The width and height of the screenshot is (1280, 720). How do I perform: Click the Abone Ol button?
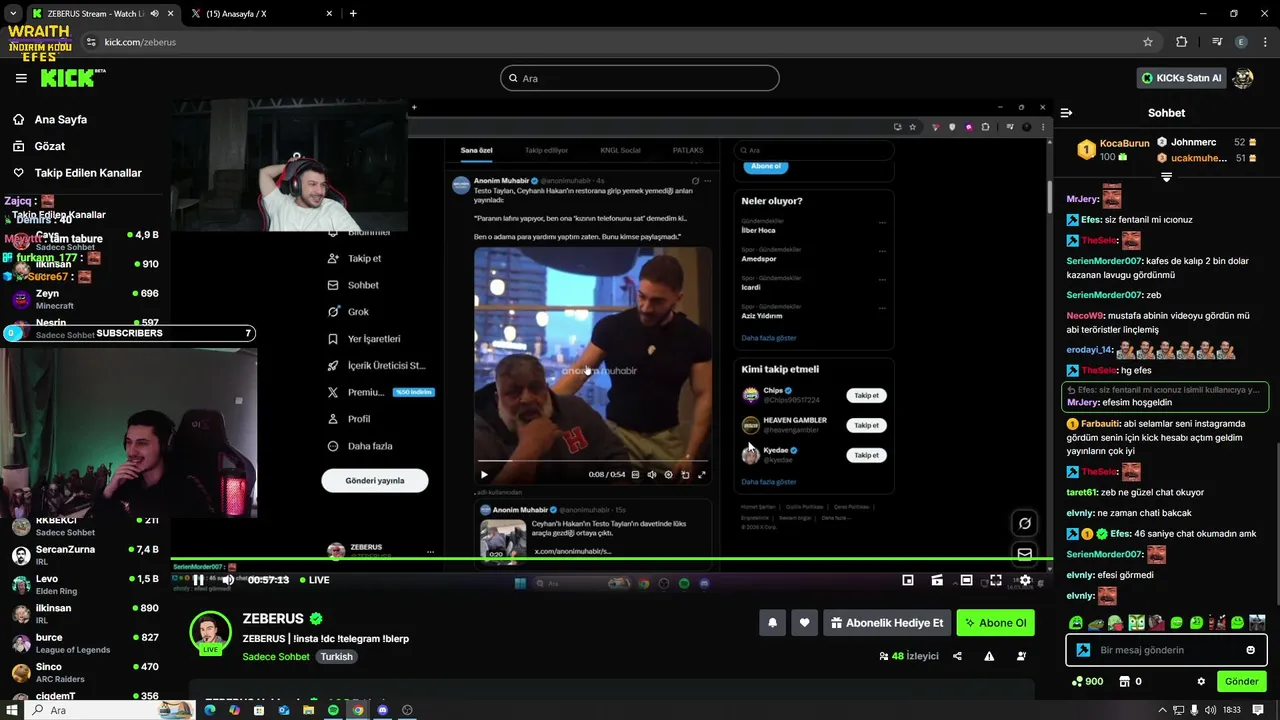(x=995, y=623)
